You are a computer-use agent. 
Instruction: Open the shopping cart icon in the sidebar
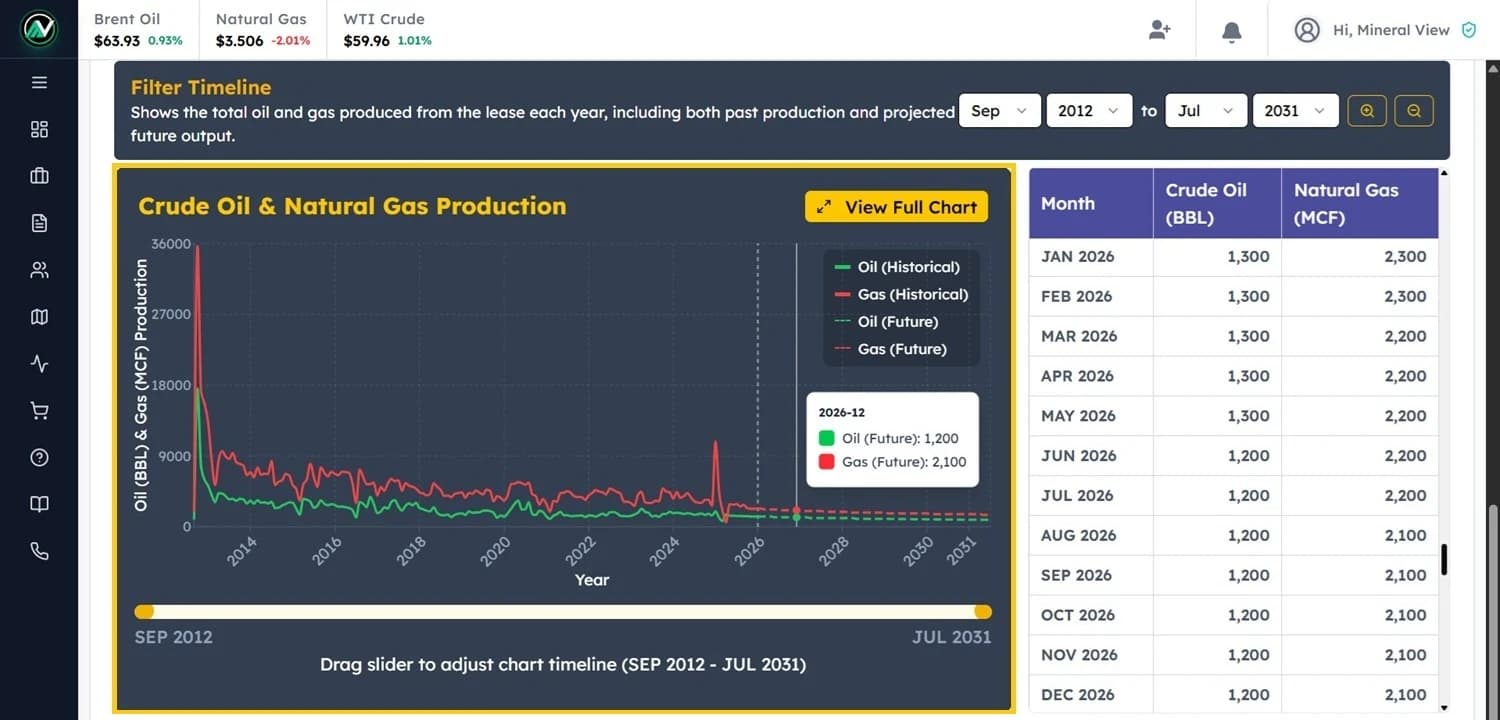[x=39, y=411]
